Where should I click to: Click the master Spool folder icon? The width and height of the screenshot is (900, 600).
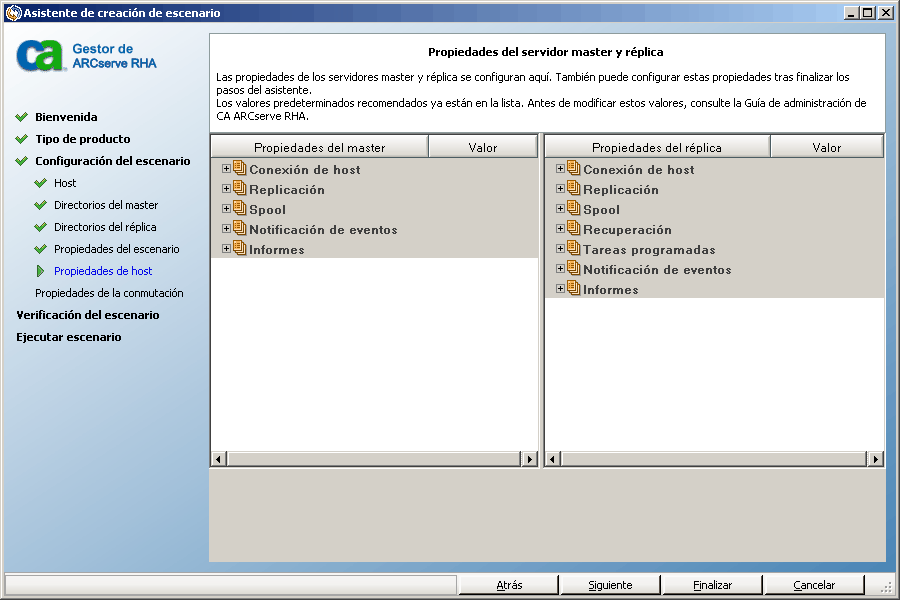[x=240, y=208]
